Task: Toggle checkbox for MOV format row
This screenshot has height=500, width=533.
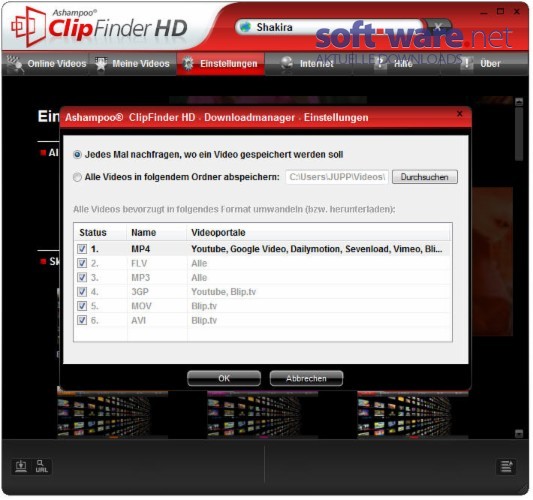Action: click(82, 306)
